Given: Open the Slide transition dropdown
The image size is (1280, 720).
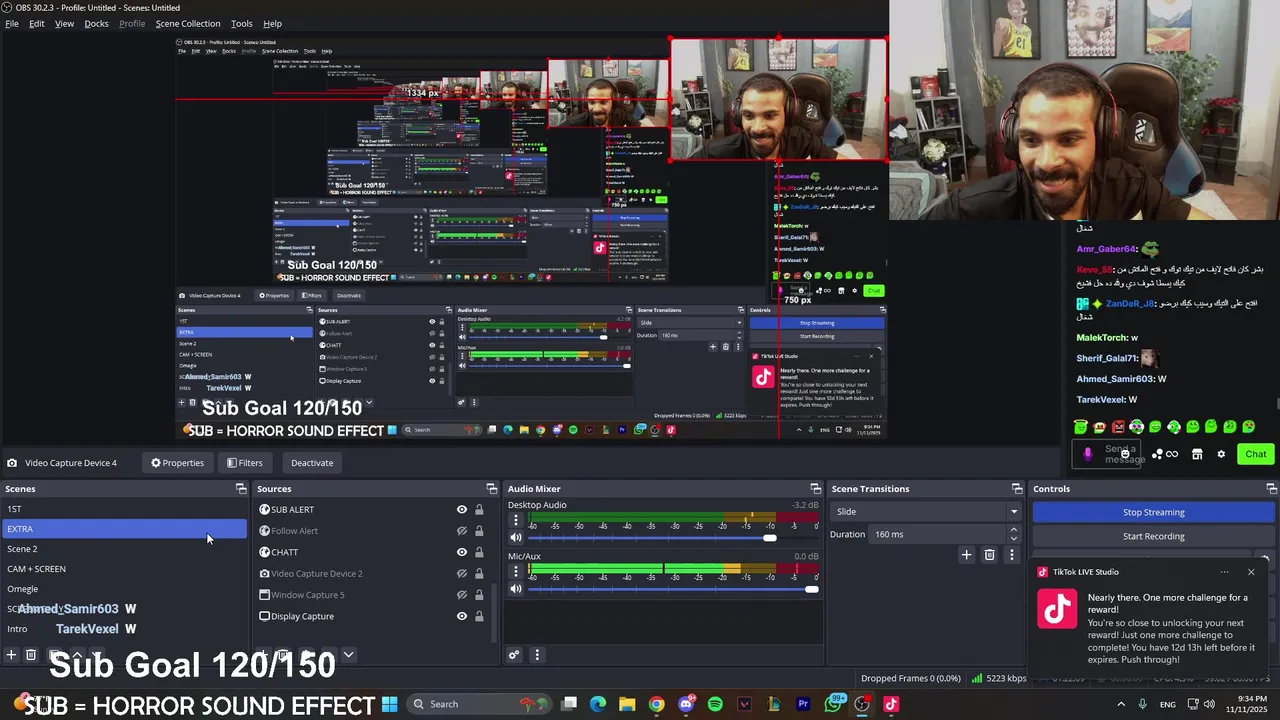Looking at the screenshot, I should coord(925,512).
